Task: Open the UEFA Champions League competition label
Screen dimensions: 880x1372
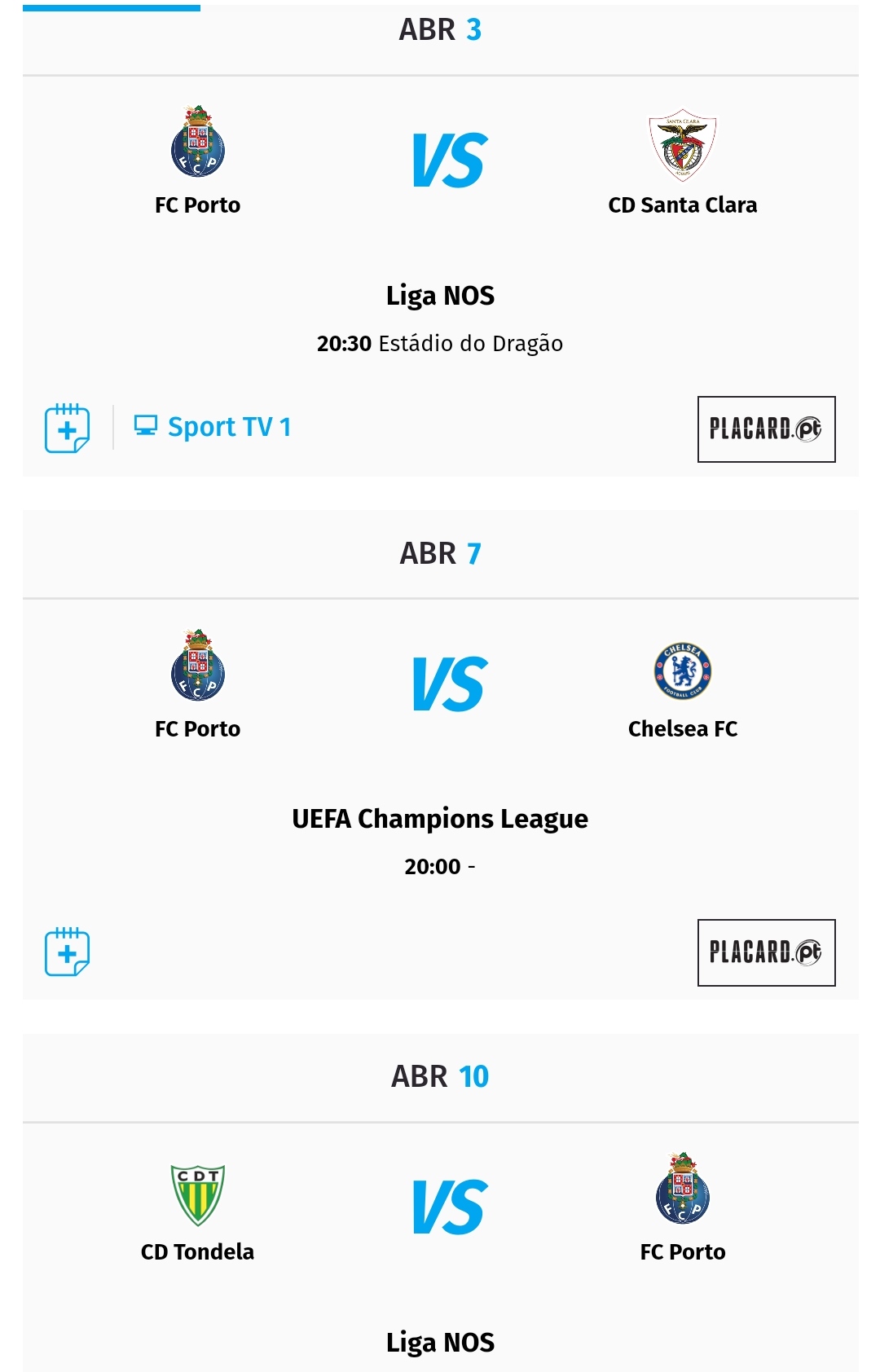Action: [x=440, y=819]
